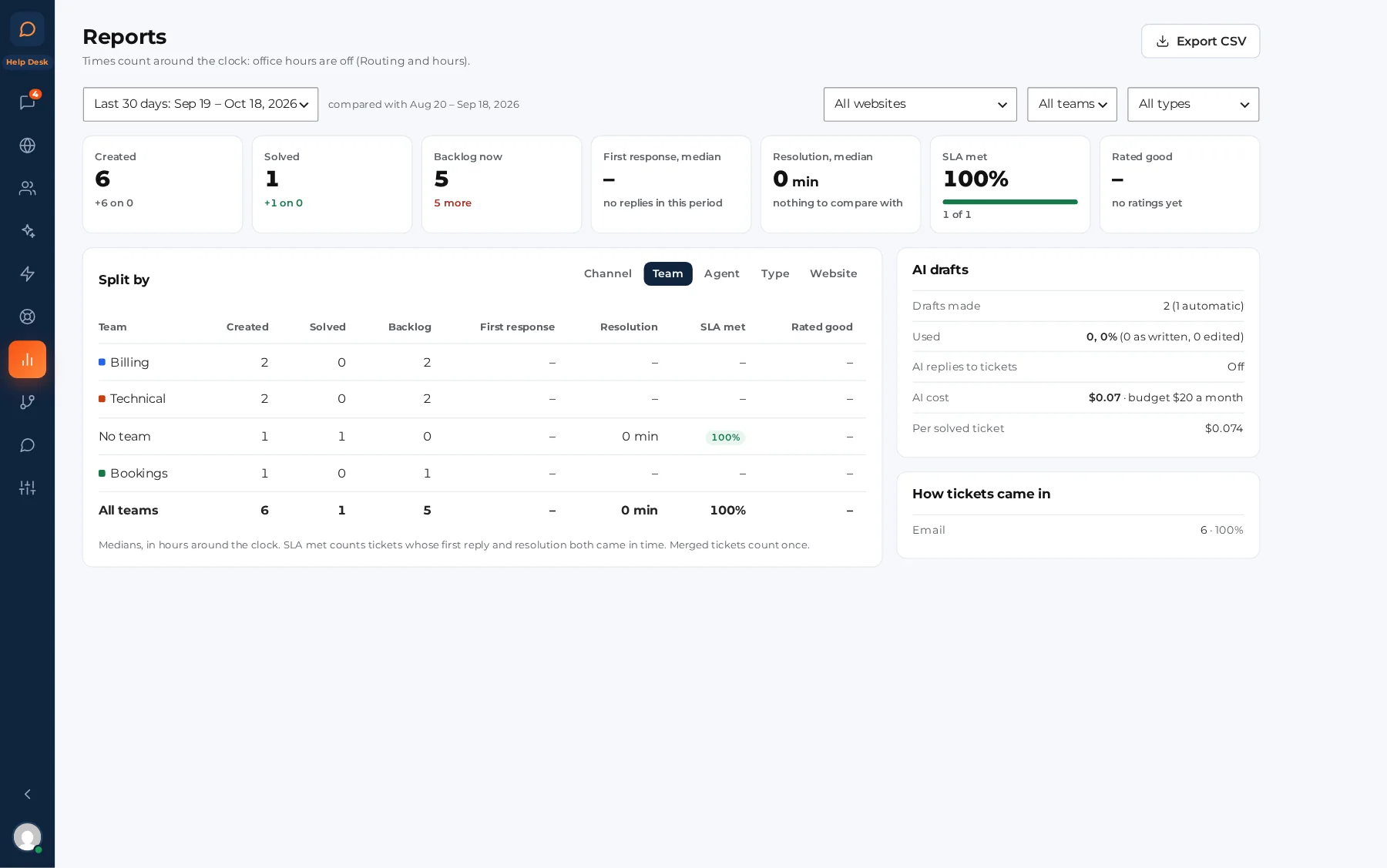The height and width of the screenshot is (868, 1387).
Task: Open the Last 30 days date range dropdown
Action: (x=200, y=104)
